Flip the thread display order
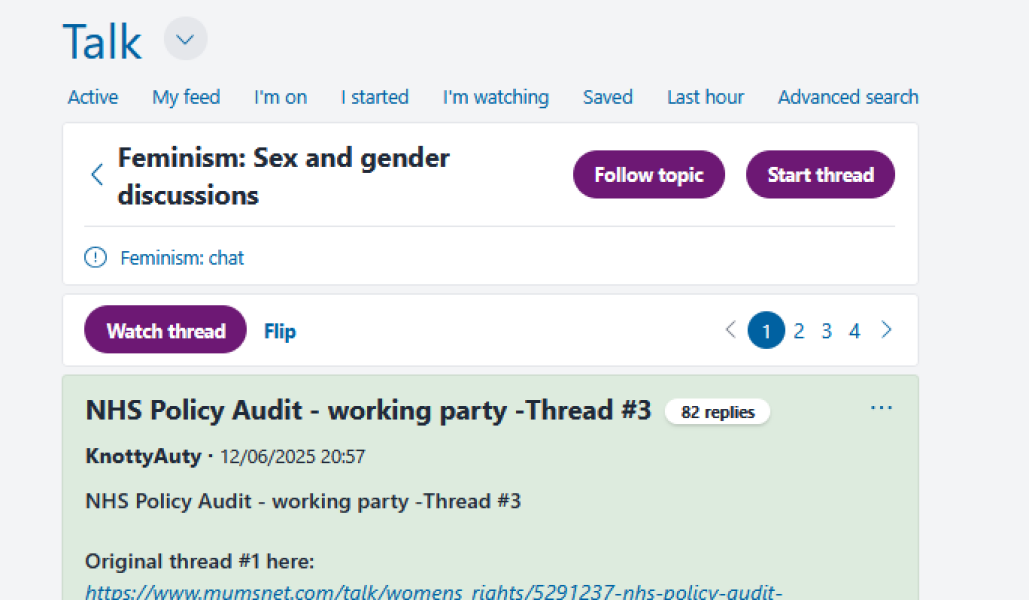 [279, 330]
